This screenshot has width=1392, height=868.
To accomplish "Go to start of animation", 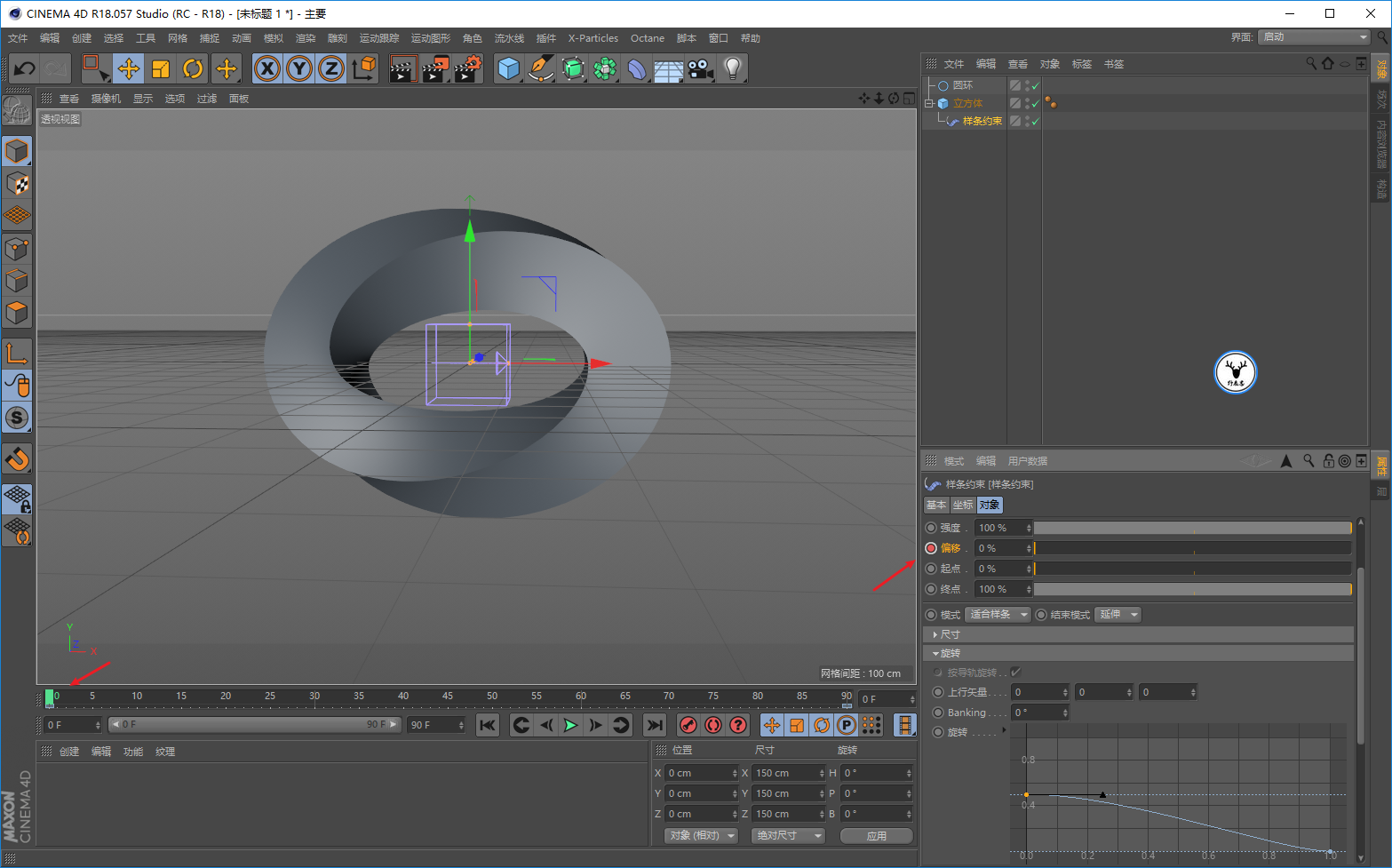I will tap(488, 725).
